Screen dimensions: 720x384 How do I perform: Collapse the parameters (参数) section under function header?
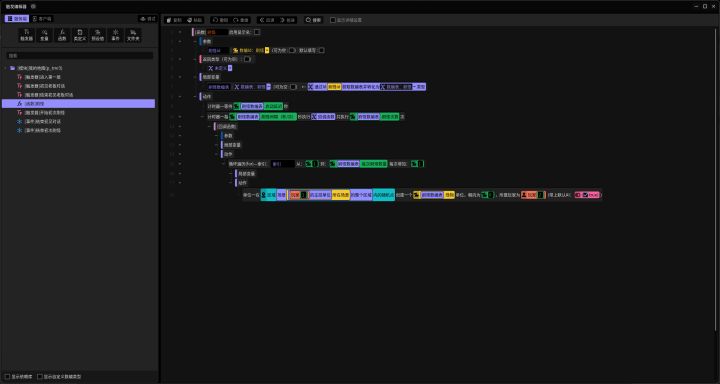[x=195, y=41]
